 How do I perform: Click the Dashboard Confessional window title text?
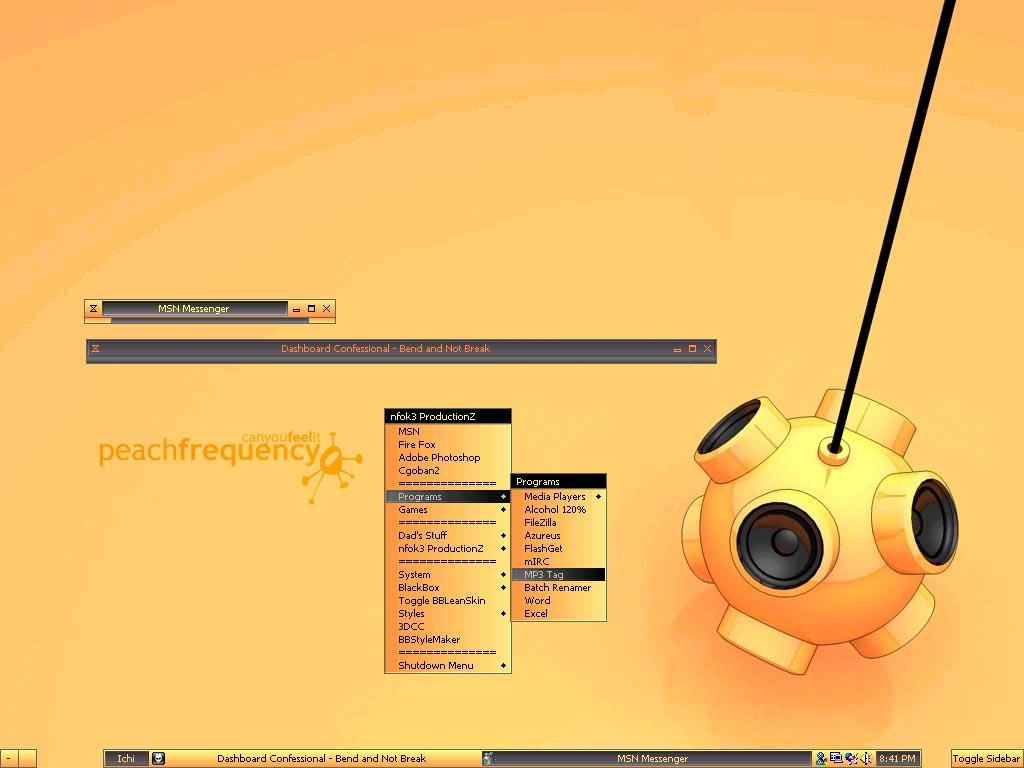tap(385, 349)
